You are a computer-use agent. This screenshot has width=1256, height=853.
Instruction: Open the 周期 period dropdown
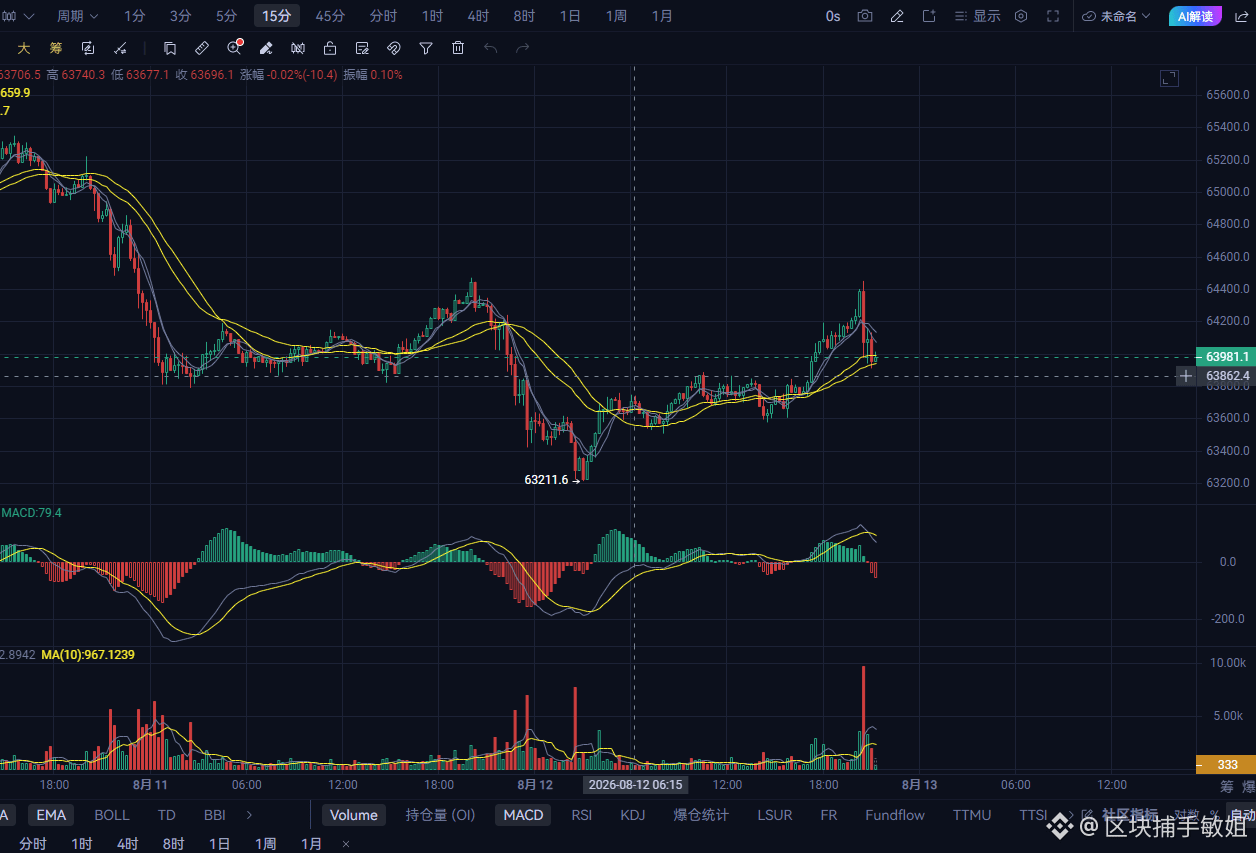coord(77,16)
